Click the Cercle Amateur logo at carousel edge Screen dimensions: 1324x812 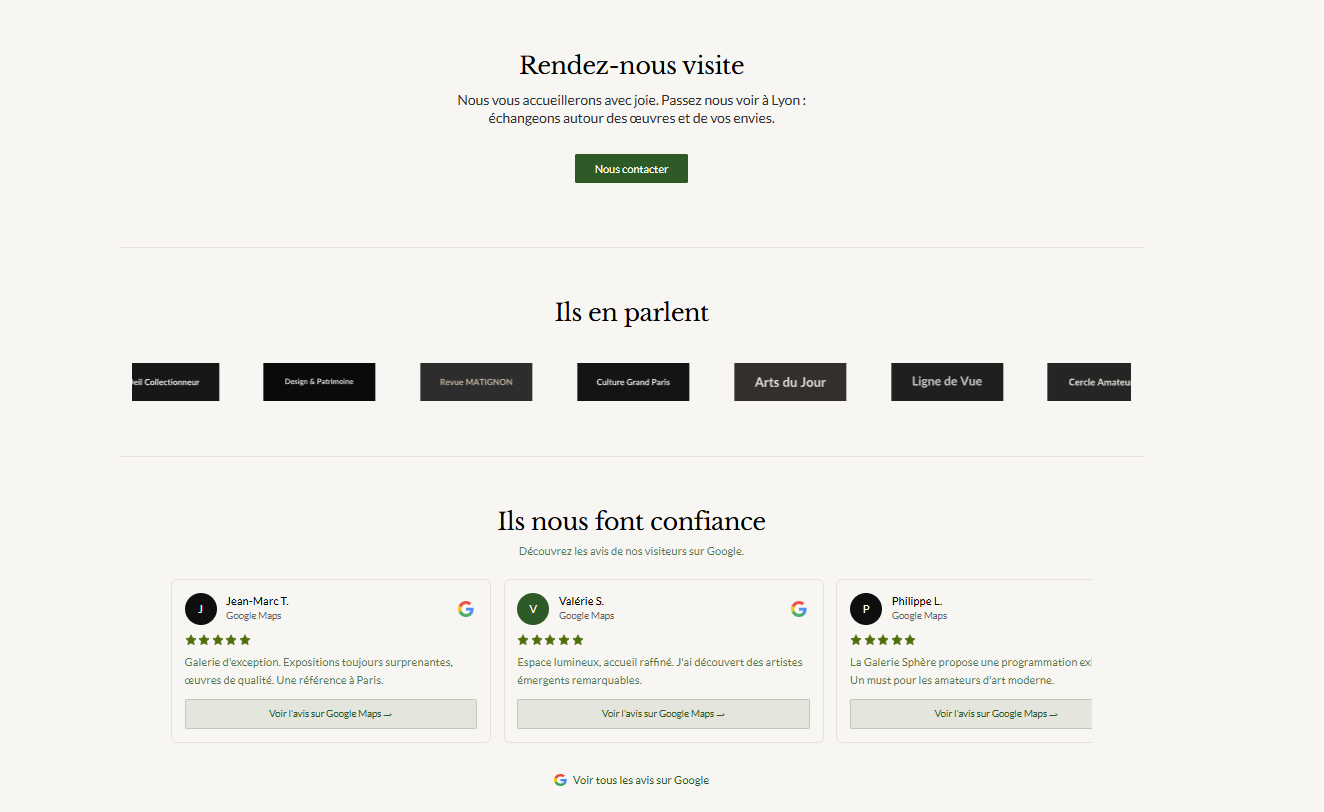click(1089, 382)
